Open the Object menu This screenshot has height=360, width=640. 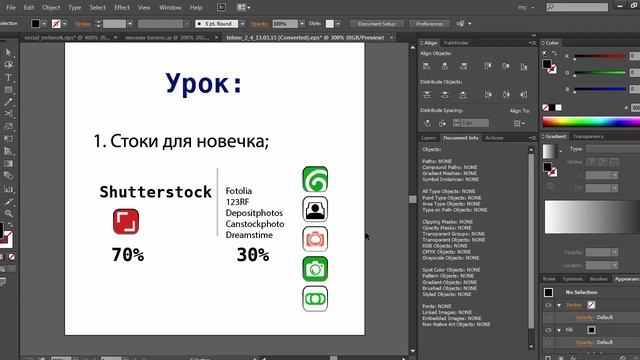pyautogui.click(x=51, y=7)
